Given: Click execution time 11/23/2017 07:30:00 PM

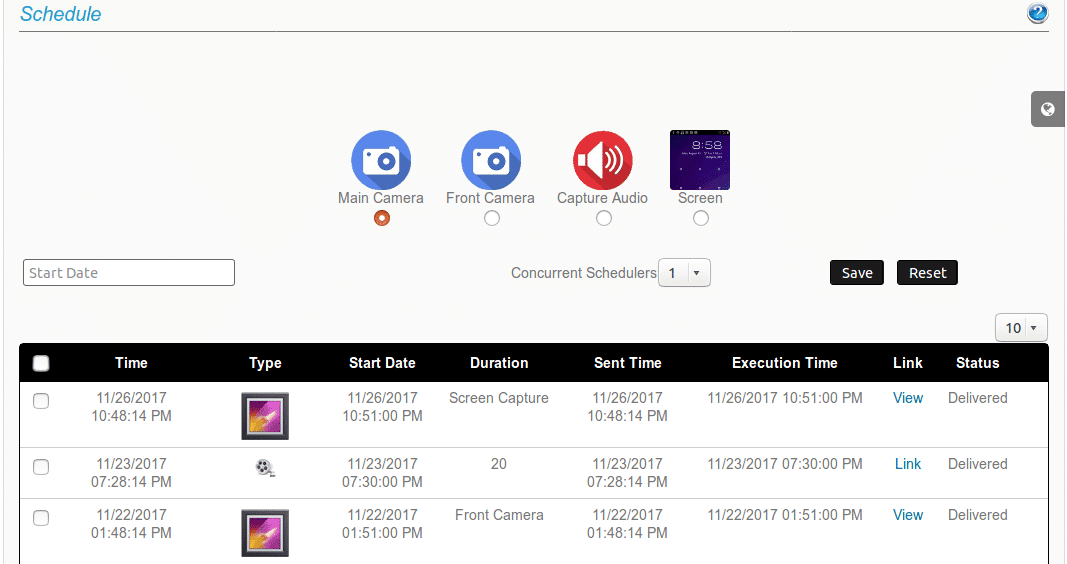Looking at the screenshot, I should click(785, 464).
